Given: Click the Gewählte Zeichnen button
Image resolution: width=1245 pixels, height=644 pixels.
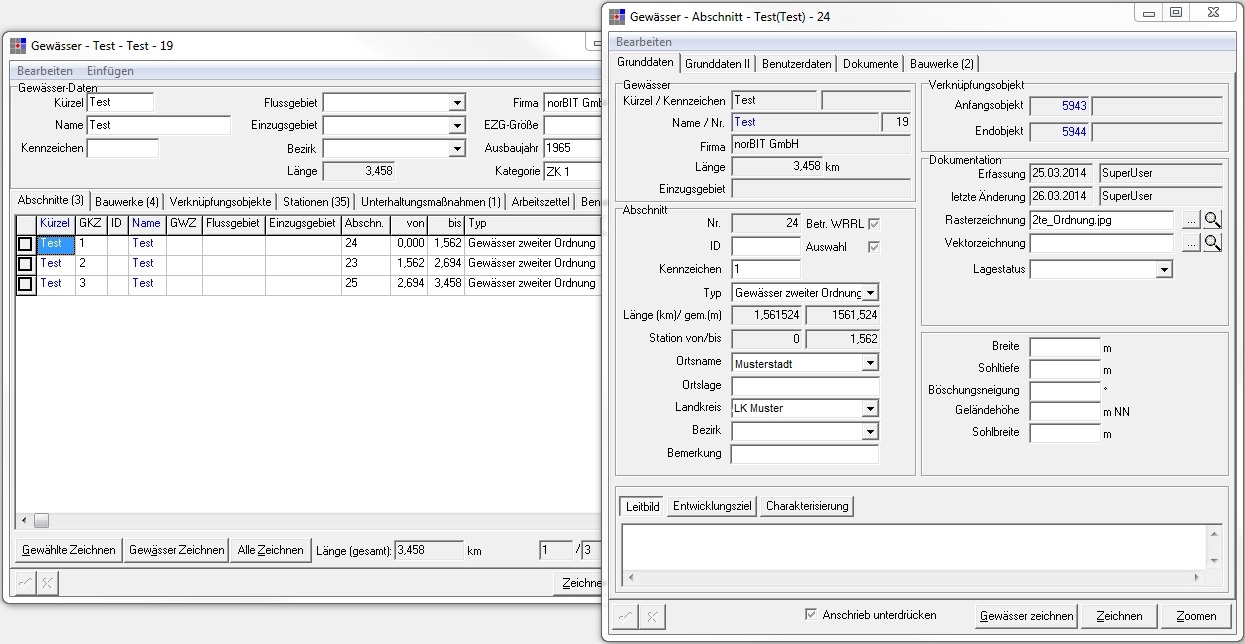Looking at the screenshot, I should [x=69, y=550].
